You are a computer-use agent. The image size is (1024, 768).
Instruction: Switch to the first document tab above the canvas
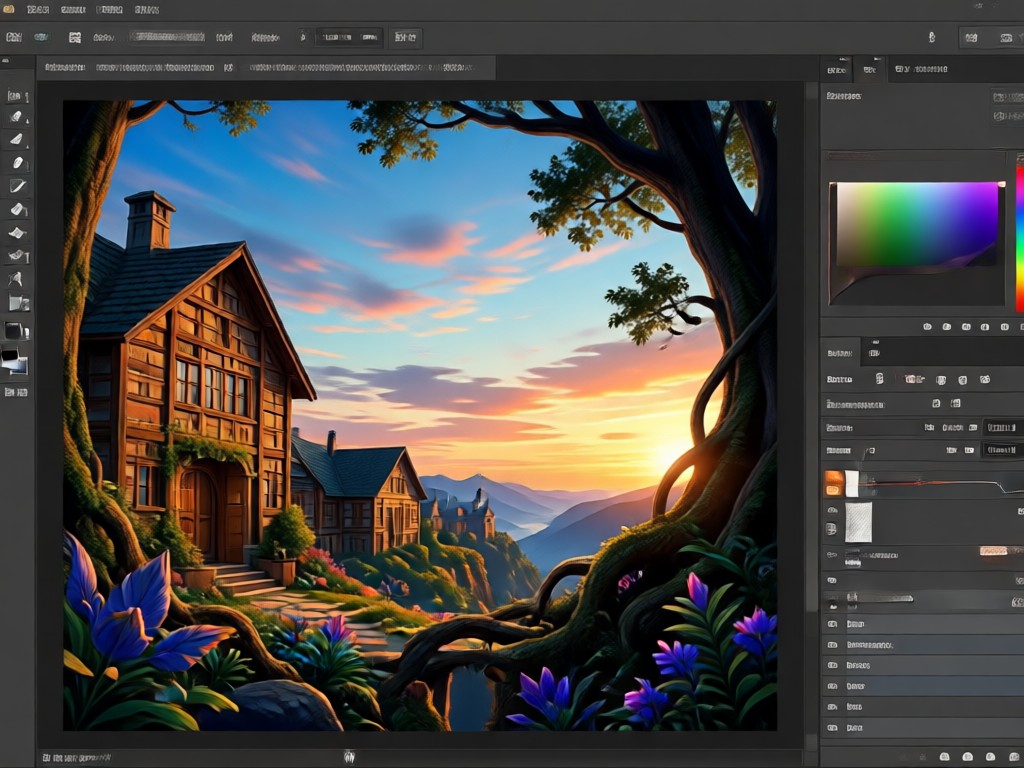(x=65, y=67)
